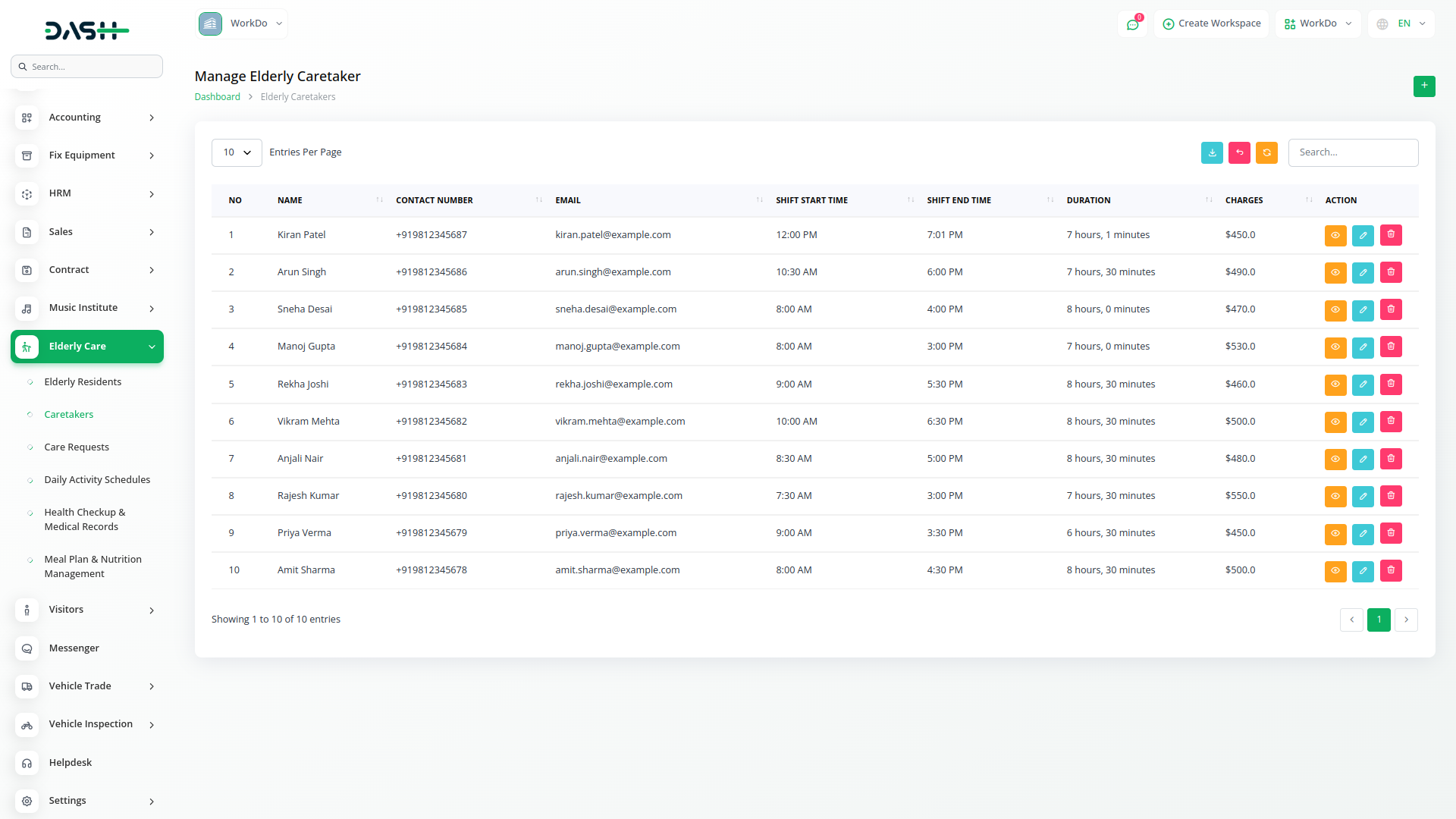Delete Sneha Desai's caretaker entry
Screen dimensions: 1456x819
click(1391, 309)
